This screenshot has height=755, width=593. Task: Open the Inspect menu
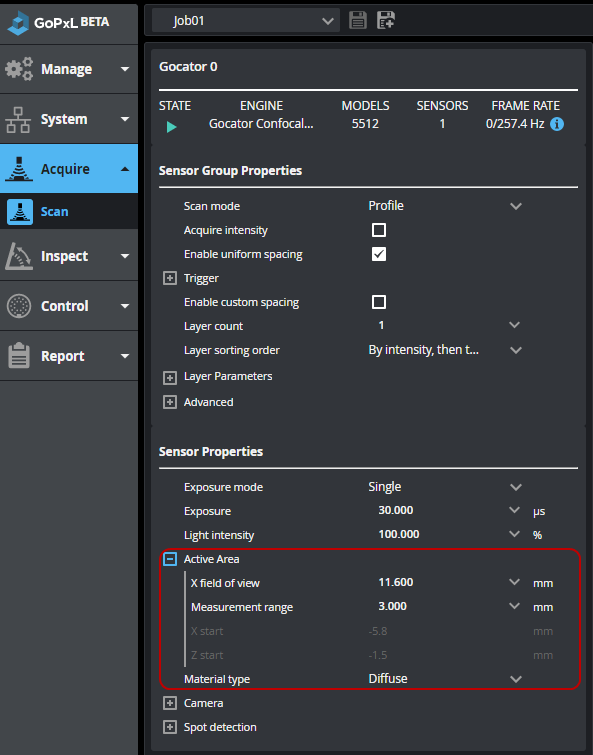click(69, 256)
